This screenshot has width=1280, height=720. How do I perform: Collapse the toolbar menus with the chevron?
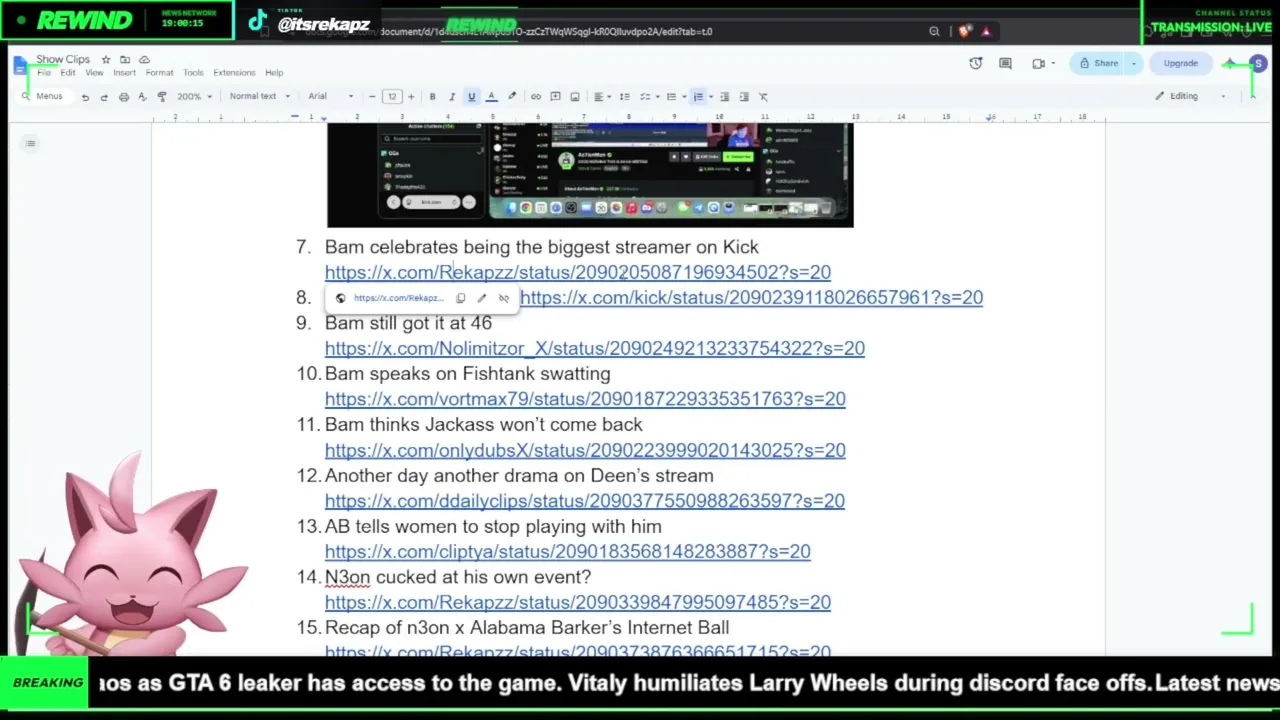(x=1252, y=96)
